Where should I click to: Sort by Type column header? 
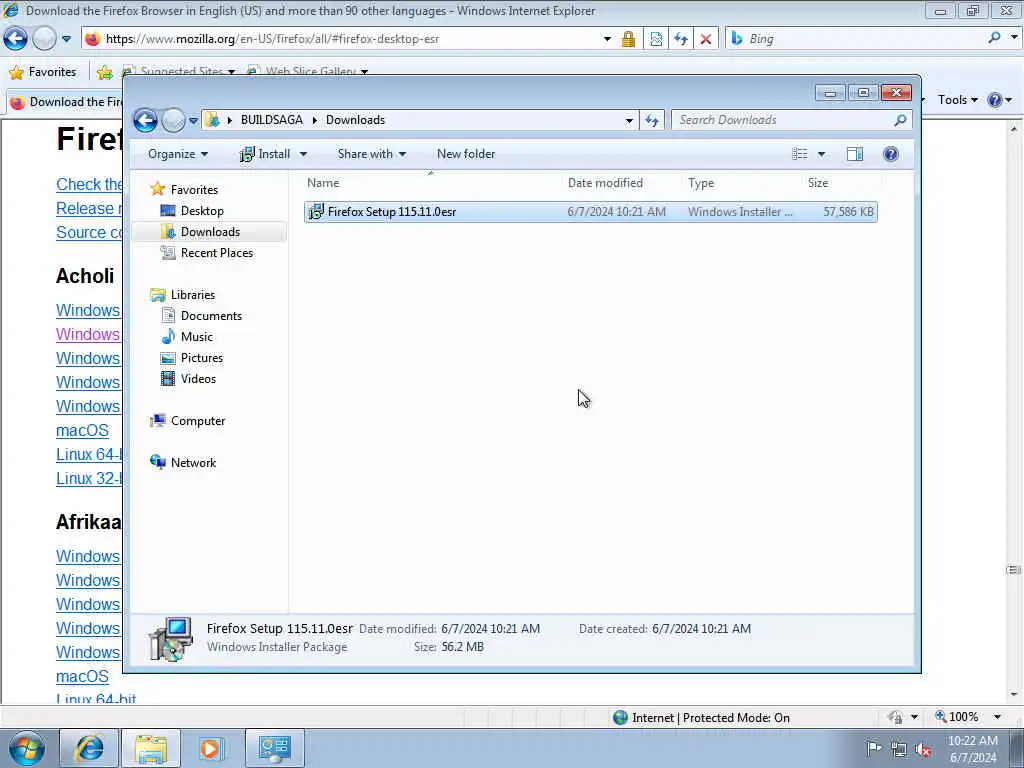pyautogui.click(x=741, y=183)
